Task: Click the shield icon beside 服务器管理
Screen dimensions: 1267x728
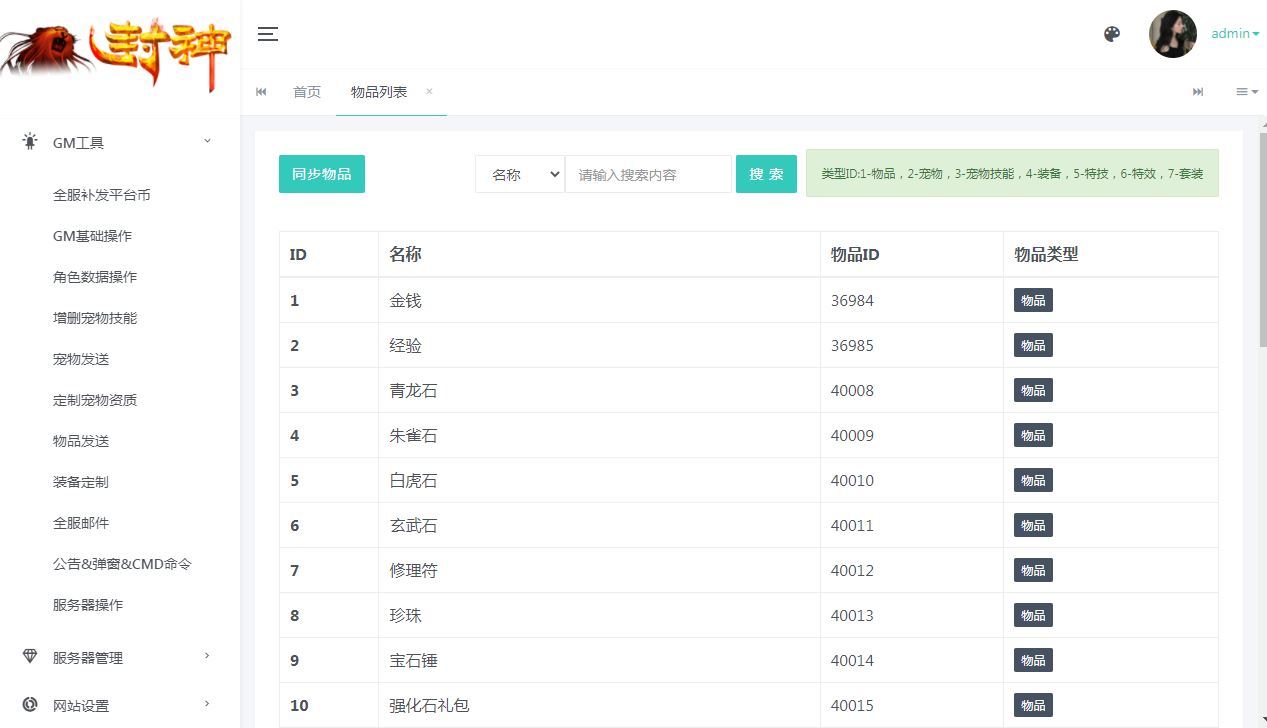Action: tap(29, 657)
